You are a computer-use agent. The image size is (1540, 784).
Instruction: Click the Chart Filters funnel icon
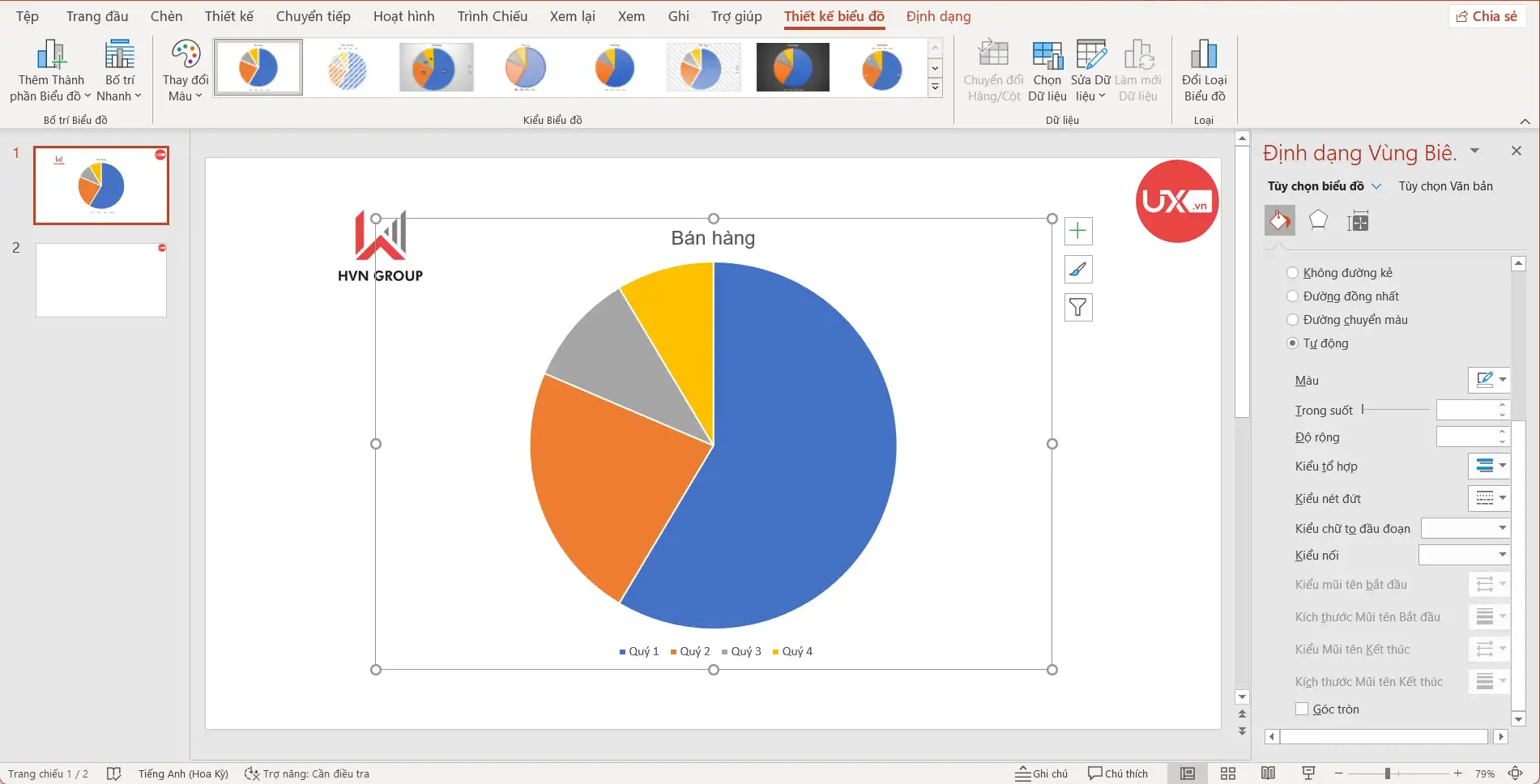1077,308
